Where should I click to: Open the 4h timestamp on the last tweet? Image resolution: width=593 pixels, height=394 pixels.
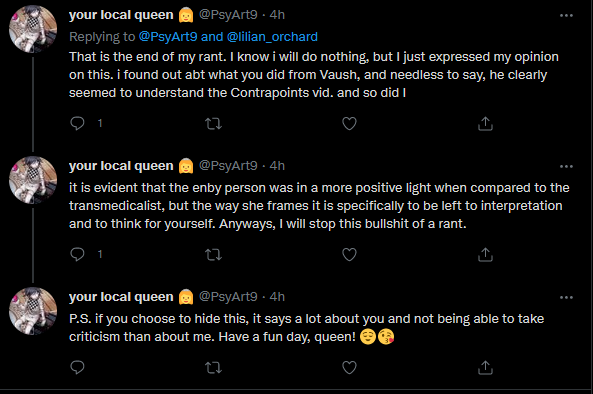pos(277,297)
